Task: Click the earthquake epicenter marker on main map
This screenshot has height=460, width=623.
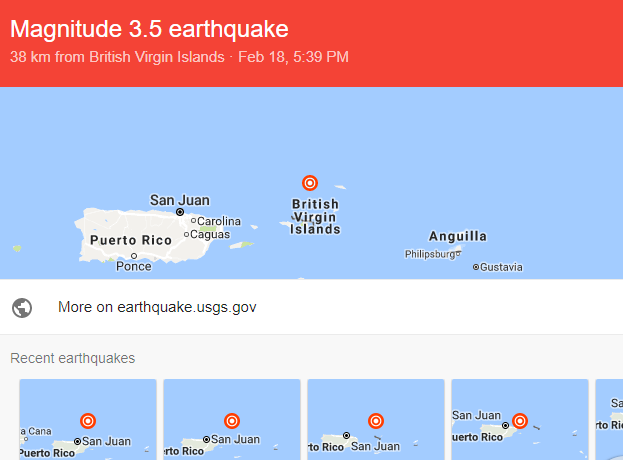Action: (310, 183)
